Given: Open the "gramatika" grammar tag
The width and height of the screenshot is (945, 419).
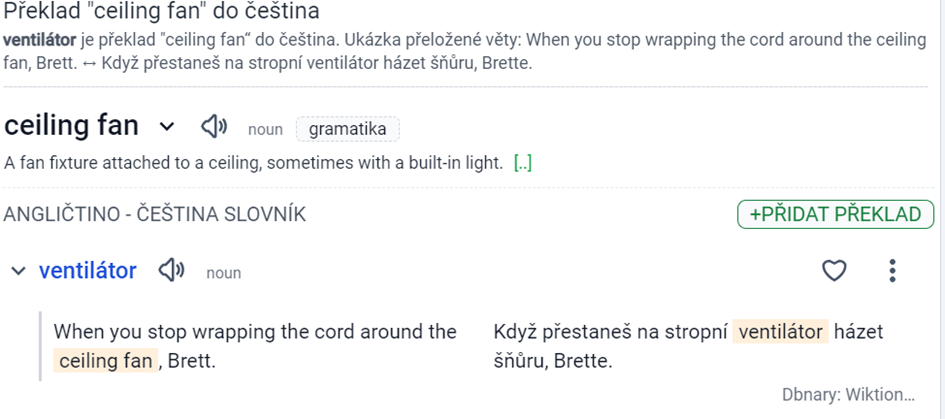Looking at the screenshot, I should coord(347,129).
